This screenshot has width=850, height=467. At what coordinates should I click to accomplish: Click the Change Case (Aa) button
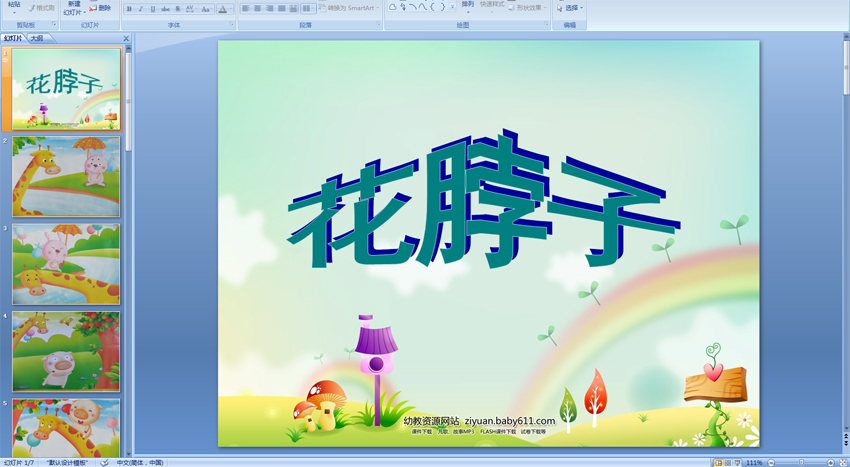206,9
